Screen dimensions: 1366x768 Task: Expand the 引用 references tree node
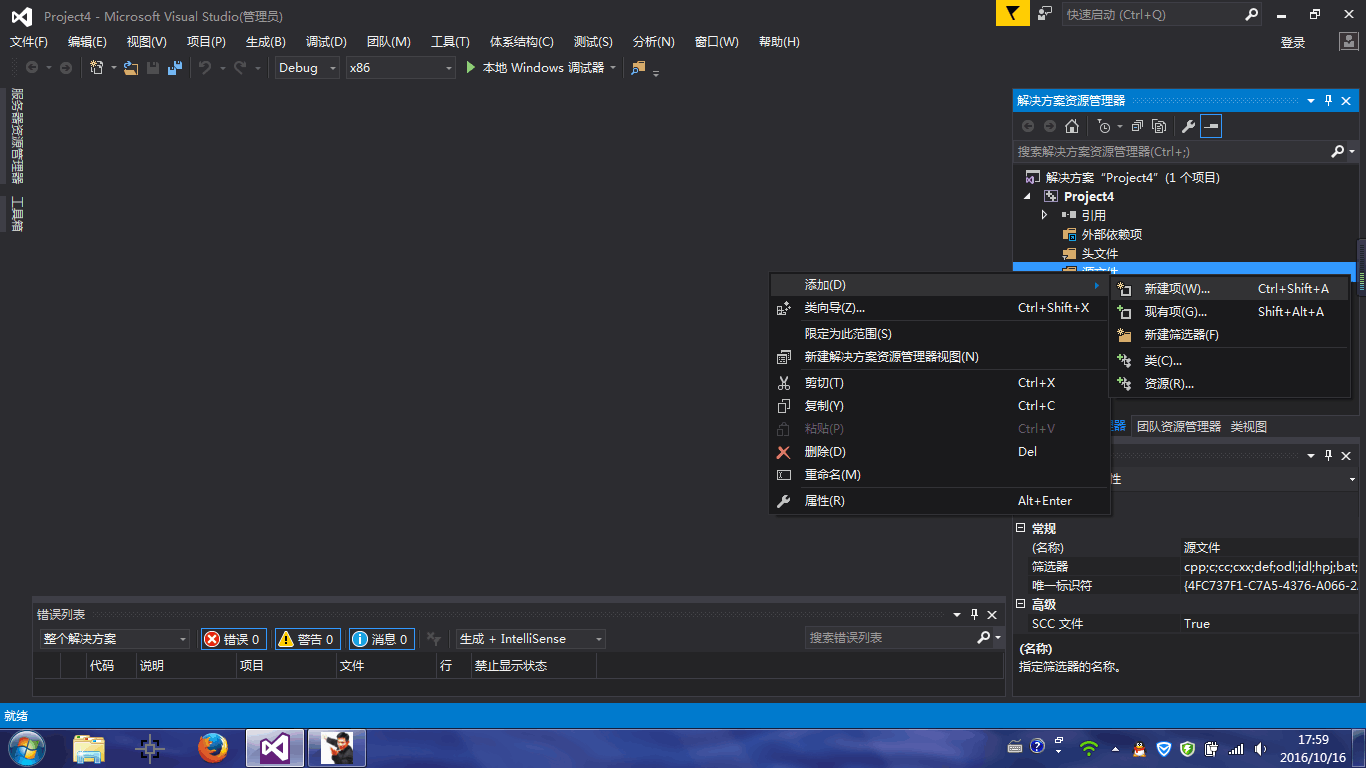click(1045, 215)
